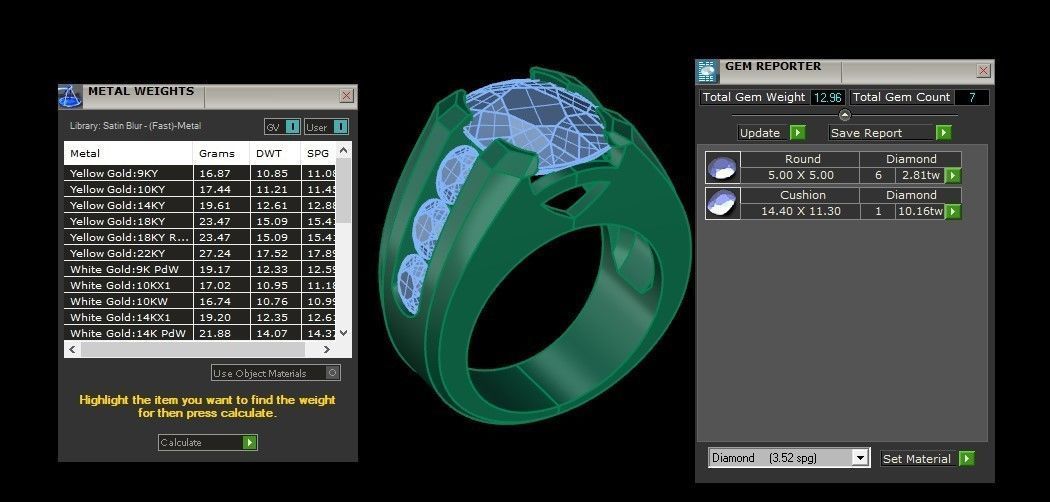Screen dimensions: 1050x502
Task: Select the White Gold:9K PdW row
Action: point(200,270)
